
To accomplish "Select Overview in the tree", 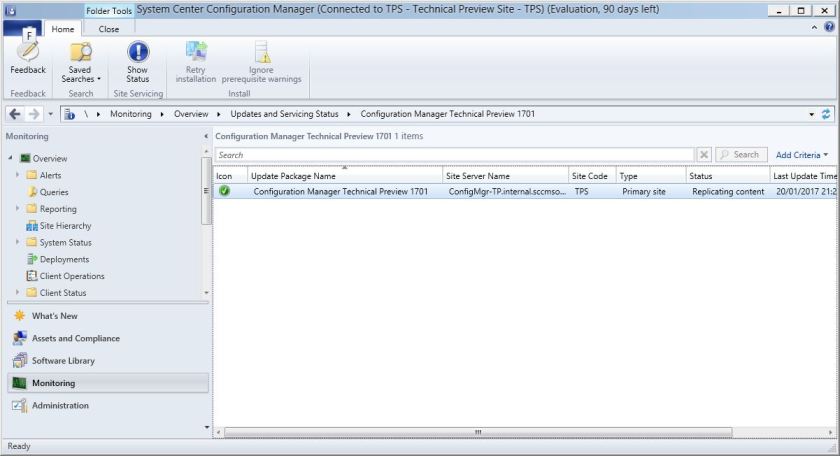I will (x=50, y=159).
